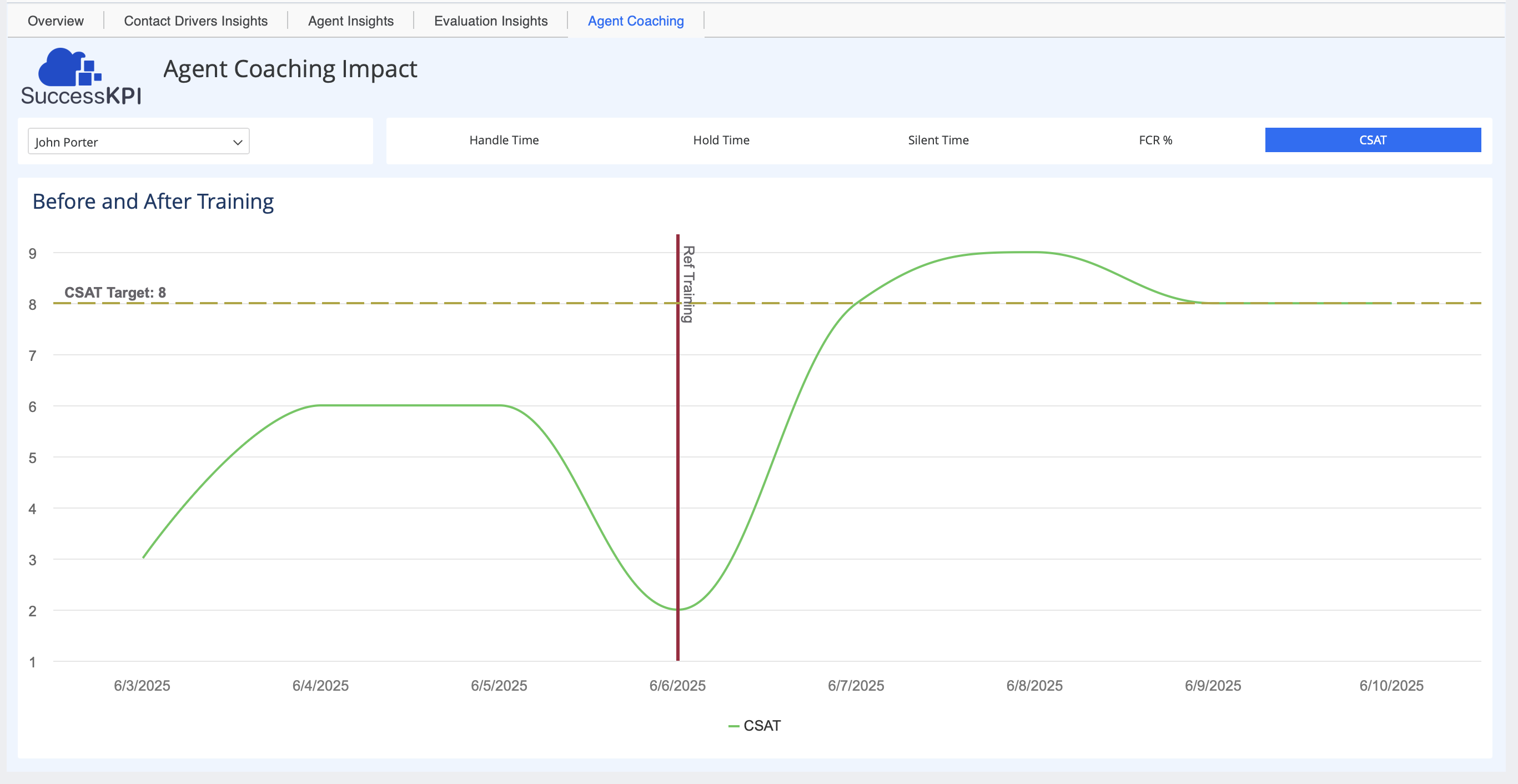
Task: Click the green CSAT legend line swatch
Action: pyautogui.click(x=733, y=726)
